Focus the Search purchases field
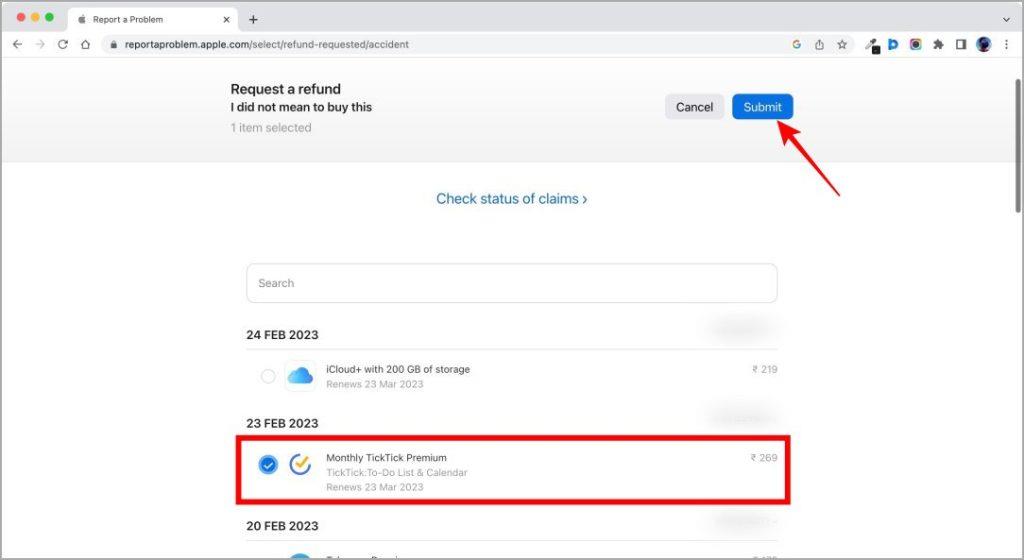Screen dimensions: 1024x560 click(511, 283)
